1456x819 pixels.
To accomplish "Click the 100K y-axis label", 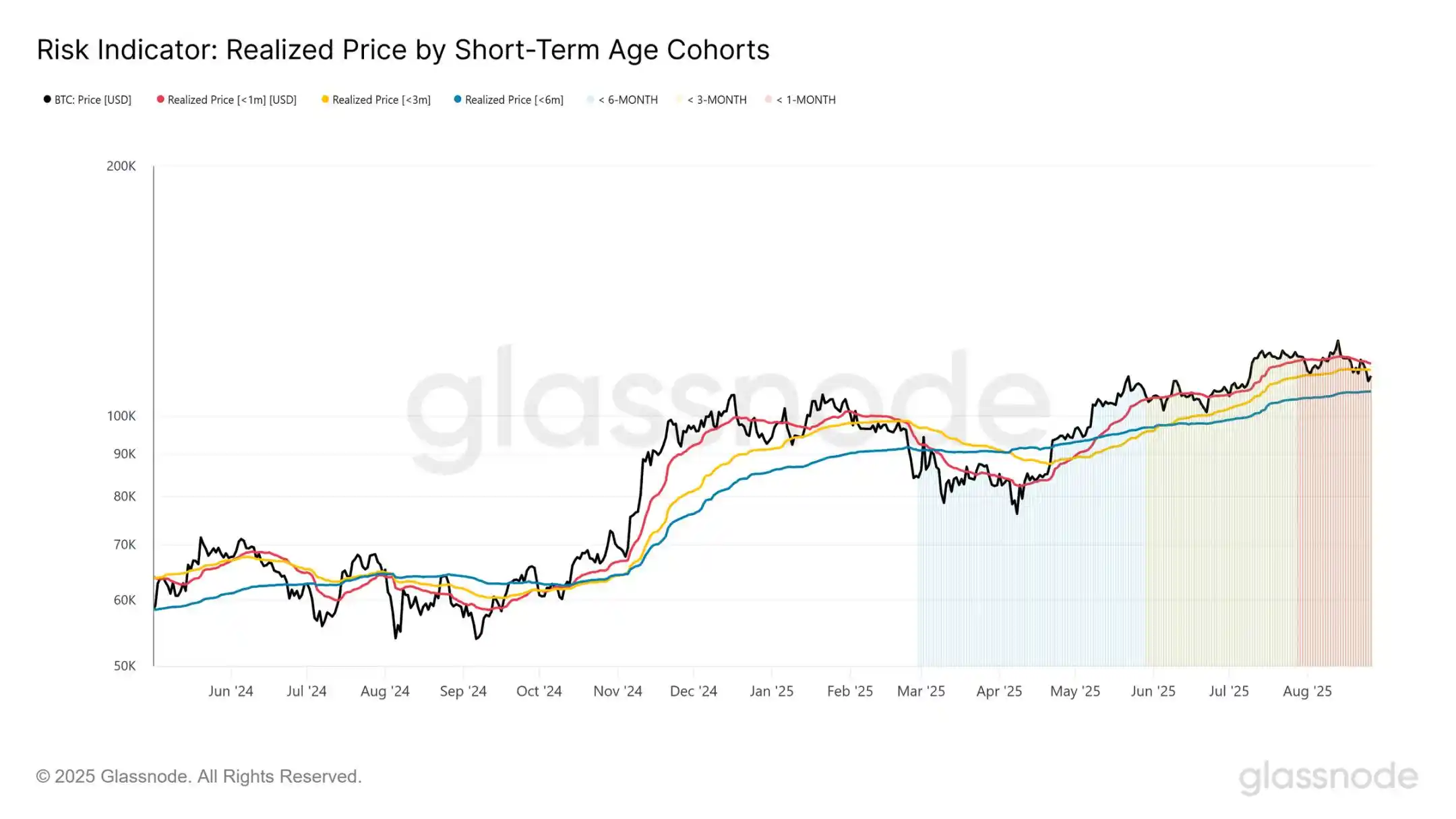I will coord(121,416).
